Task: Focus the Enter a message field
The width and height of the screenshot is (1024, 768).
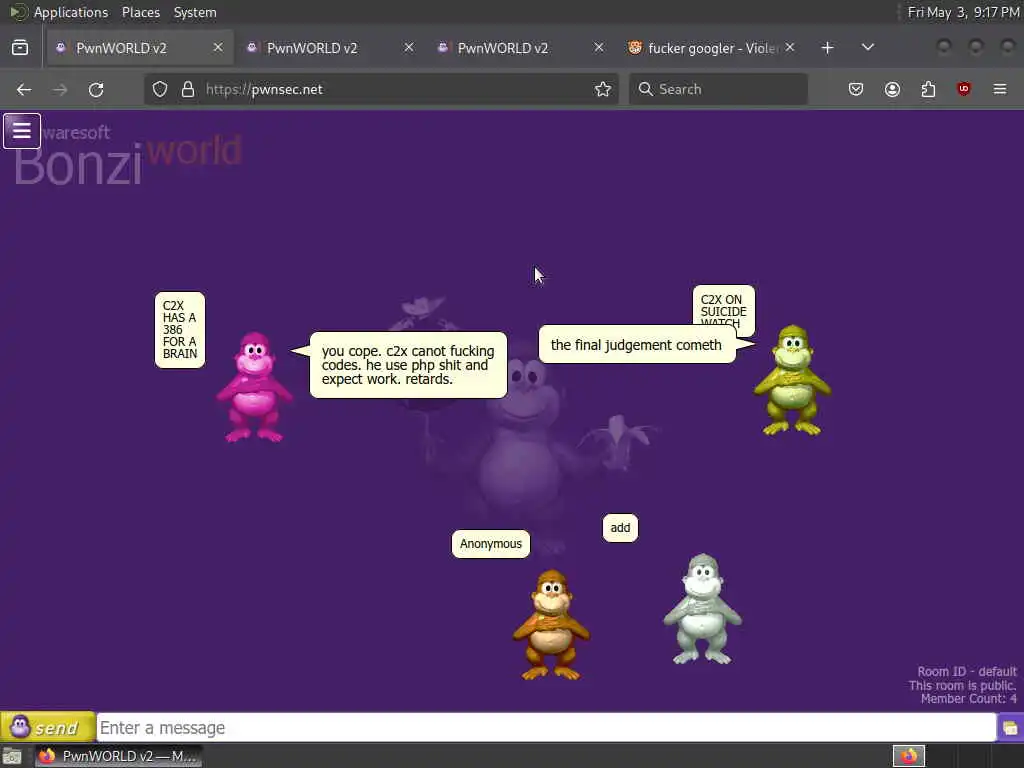Action: tap(546, 728)
